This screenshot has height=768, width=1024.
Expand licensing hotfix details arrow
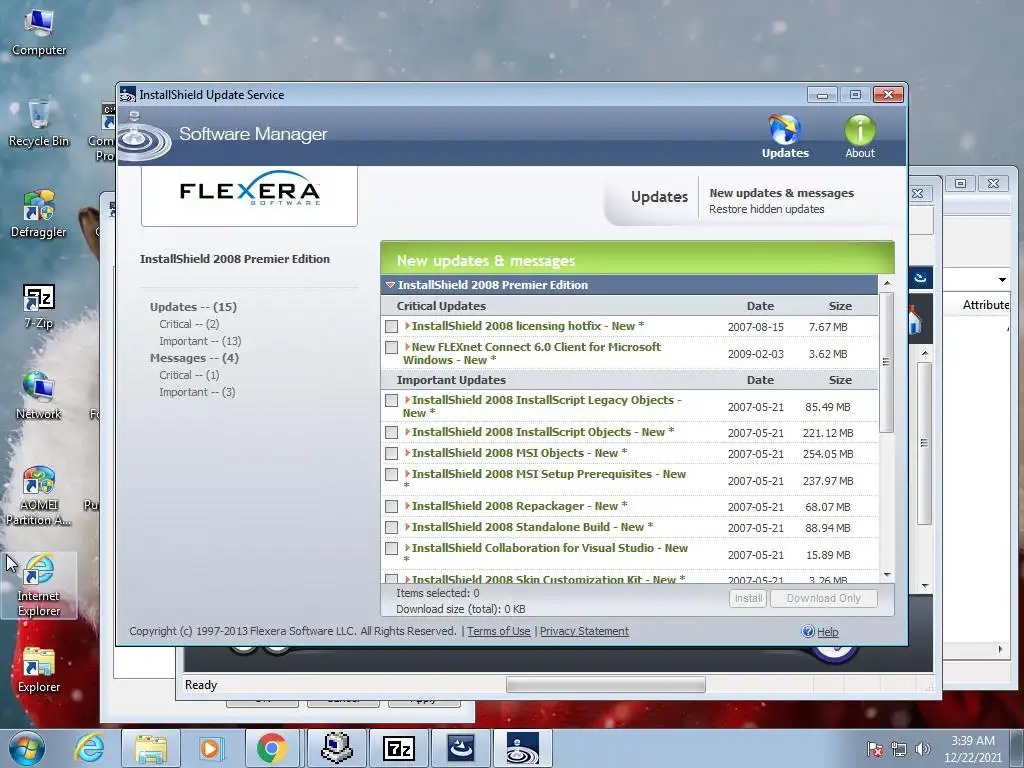407,325
